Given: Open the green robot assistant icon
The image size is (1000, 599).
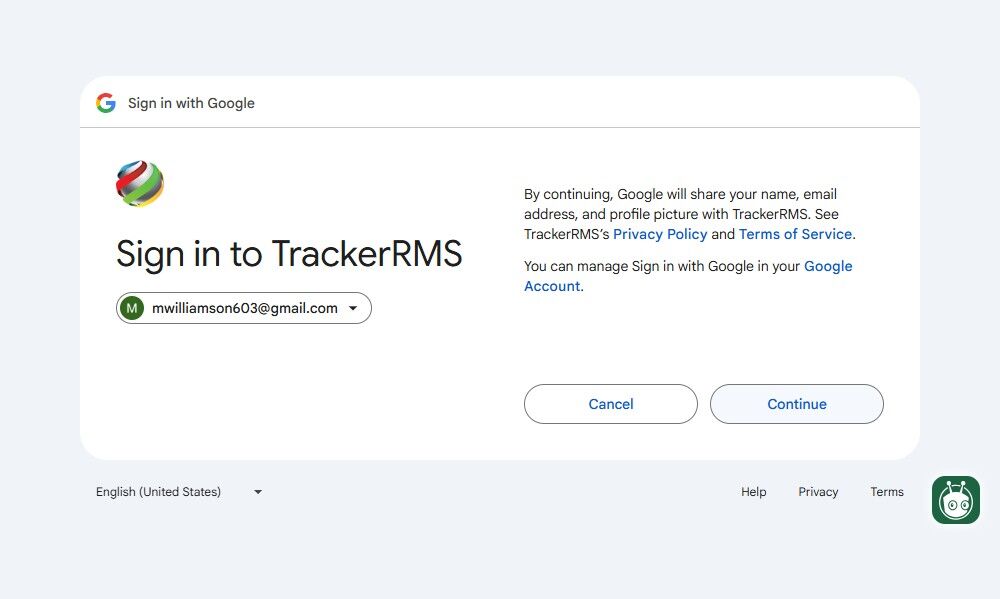Looking at the screenshot, I should point(955,500).
